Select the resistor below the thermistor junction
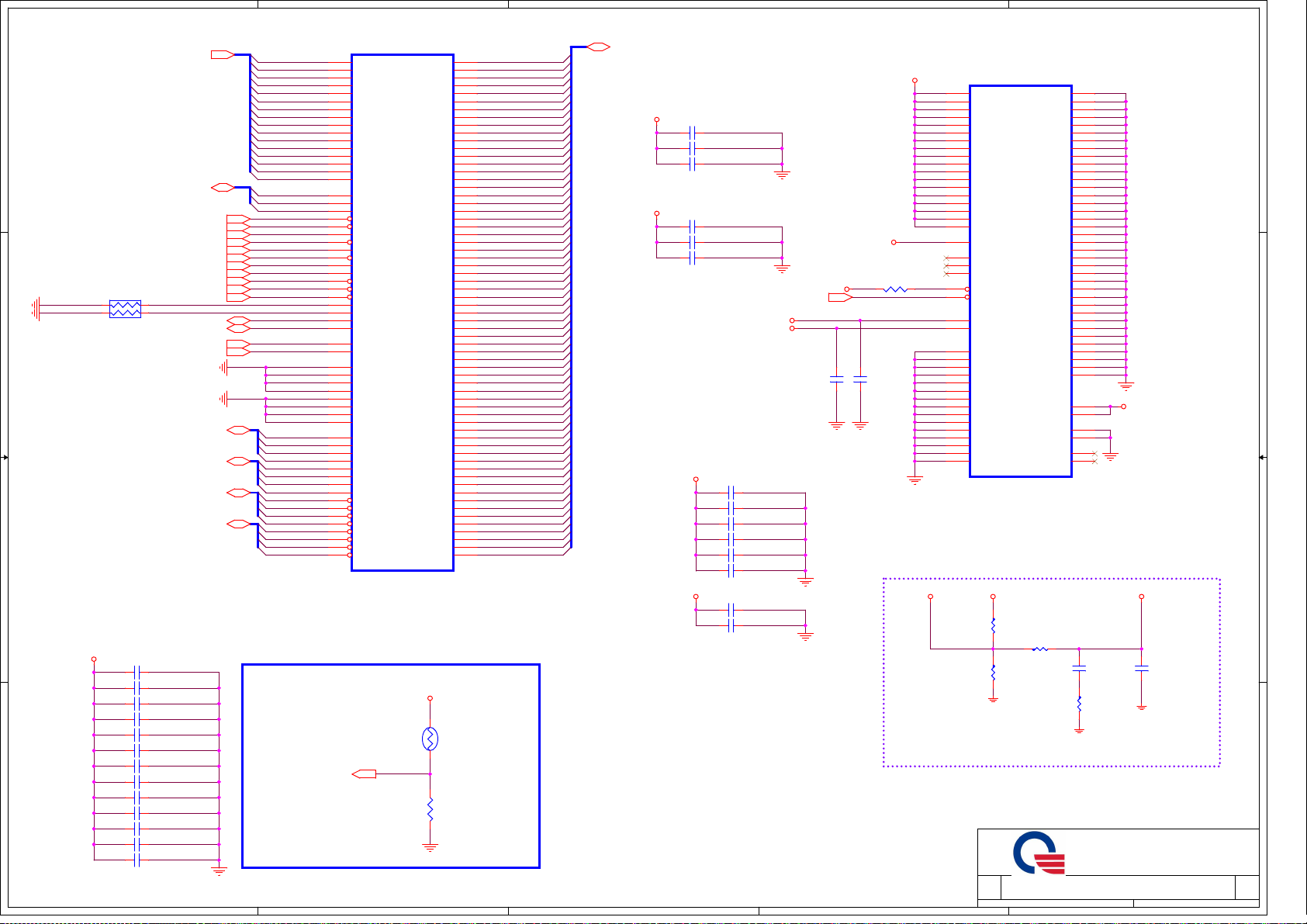Screen dimensions: 1307x924 point(430,809)
